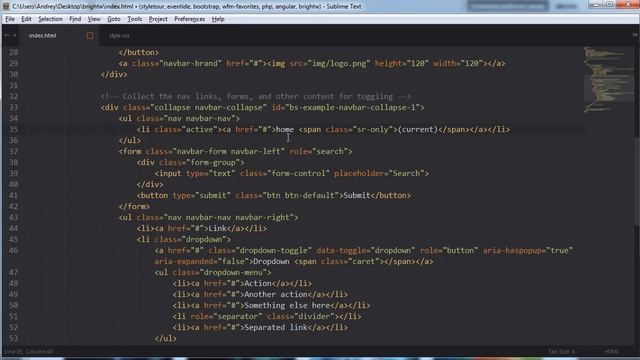The width and height of the screenshot is (640, 360).
Task: Click the role 'search' value on line 37
Action: coord(330,151)
